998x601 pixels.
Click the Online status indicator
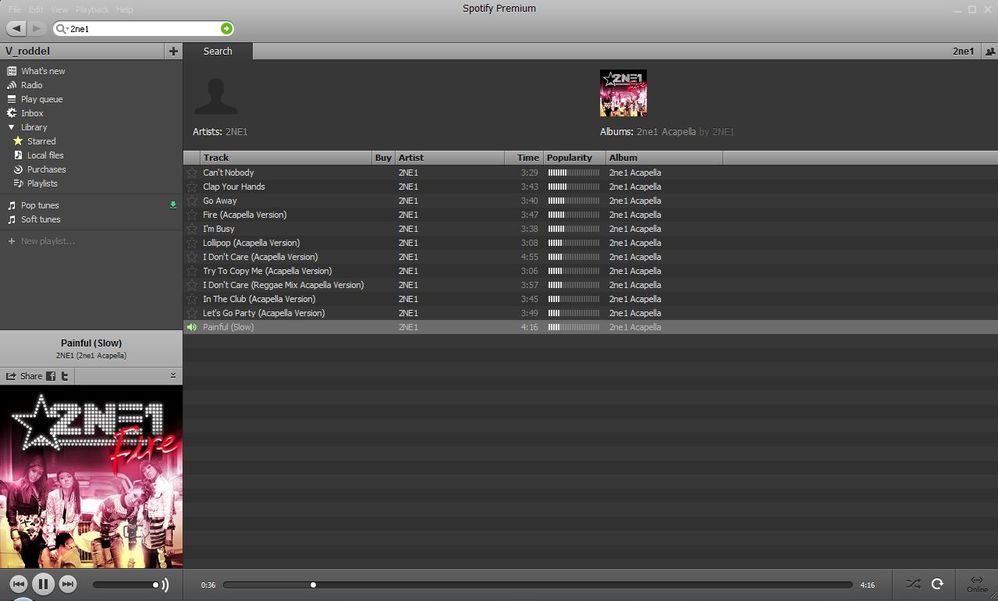coord(977,584)
